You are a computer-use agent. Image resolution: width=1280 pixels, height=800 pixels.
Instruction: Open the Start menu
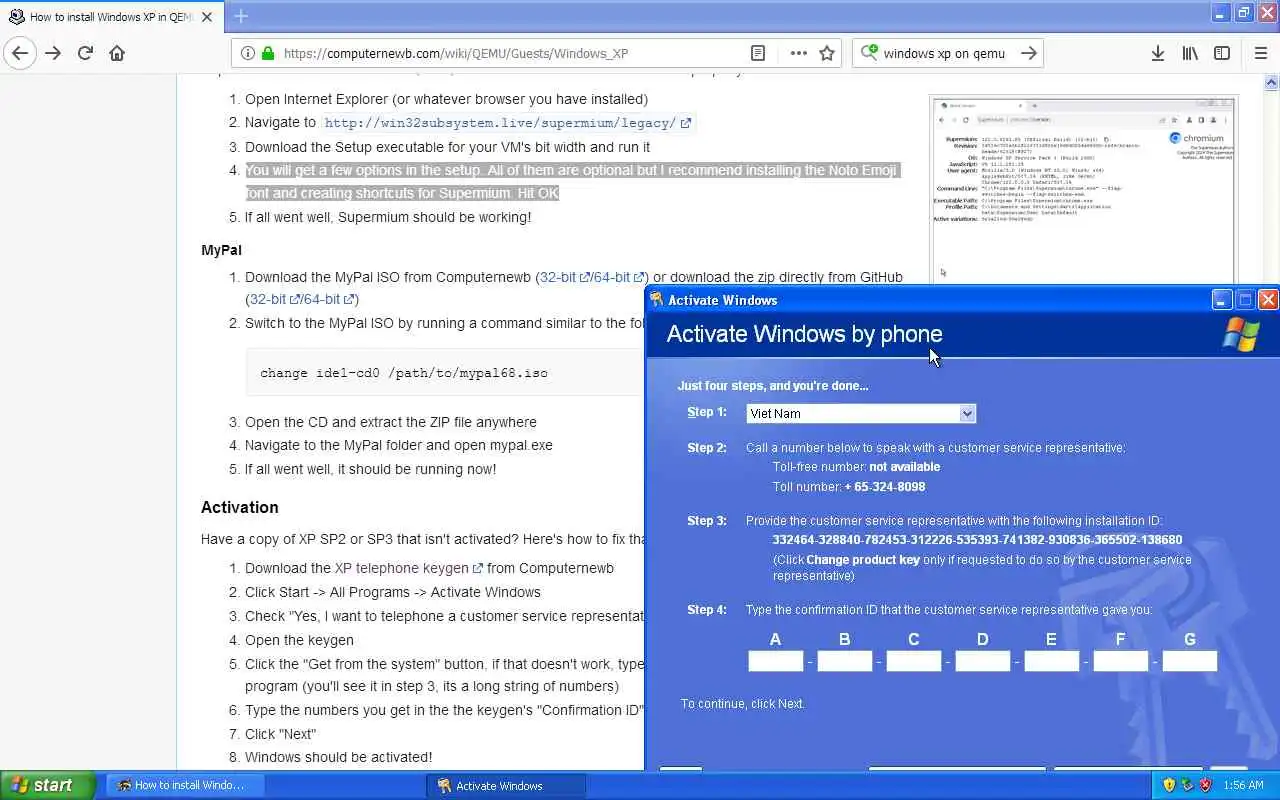click(46, 785)
